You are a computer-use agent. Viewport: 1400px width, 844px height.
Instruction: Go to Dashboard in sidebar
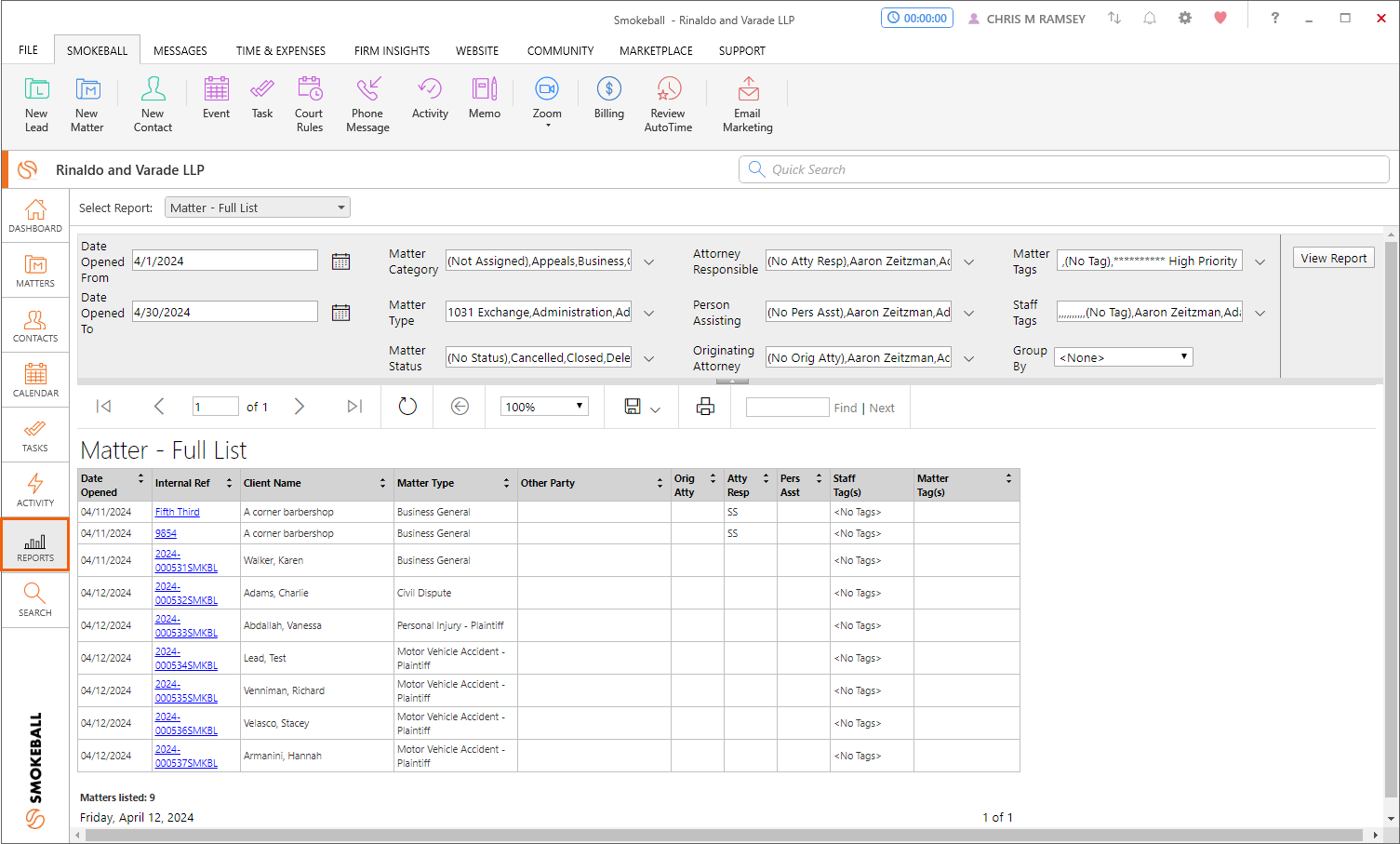35,216
